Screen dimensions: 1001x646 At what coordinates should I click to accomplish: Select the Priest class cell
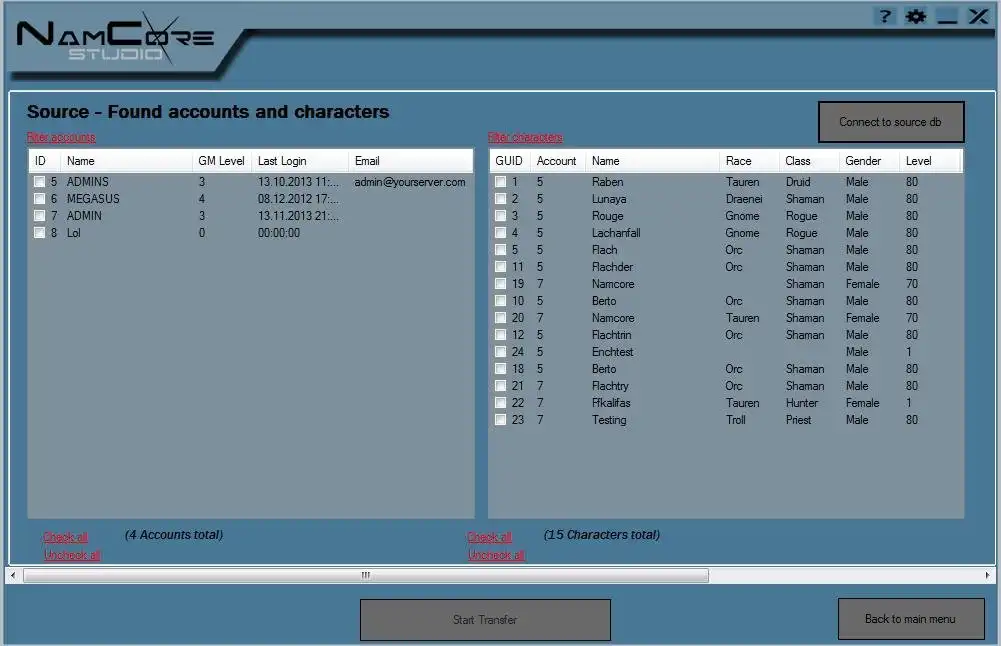point(799,419)
